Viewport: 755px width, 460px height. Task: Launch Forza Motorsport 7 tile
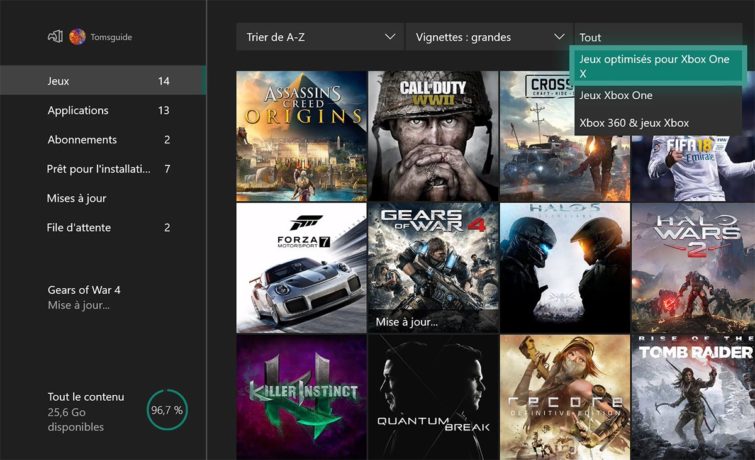[x=301, y=268]
